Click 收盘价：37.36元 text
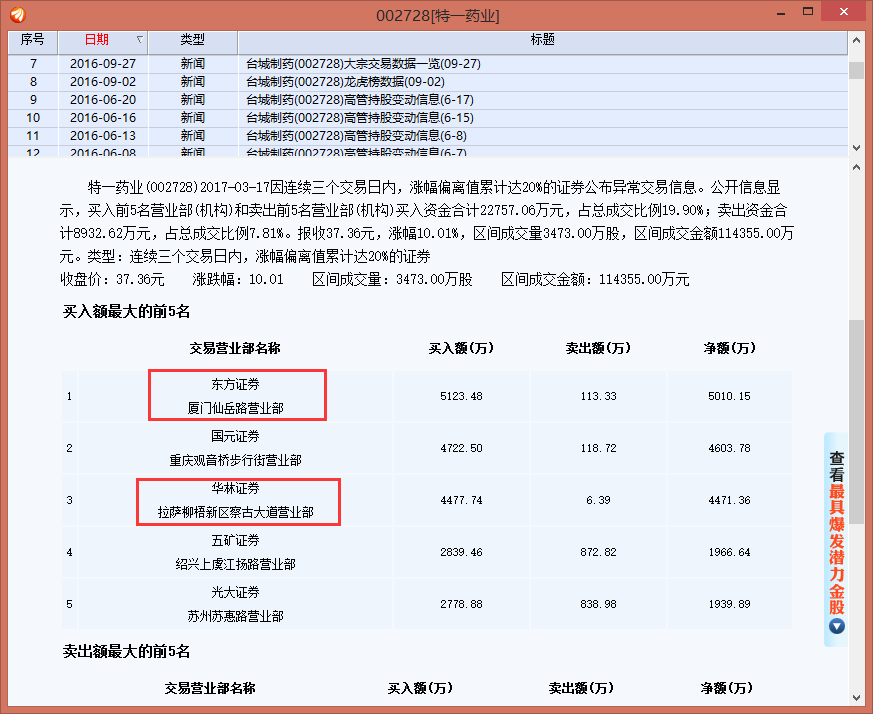 click(x=112, y=279)
